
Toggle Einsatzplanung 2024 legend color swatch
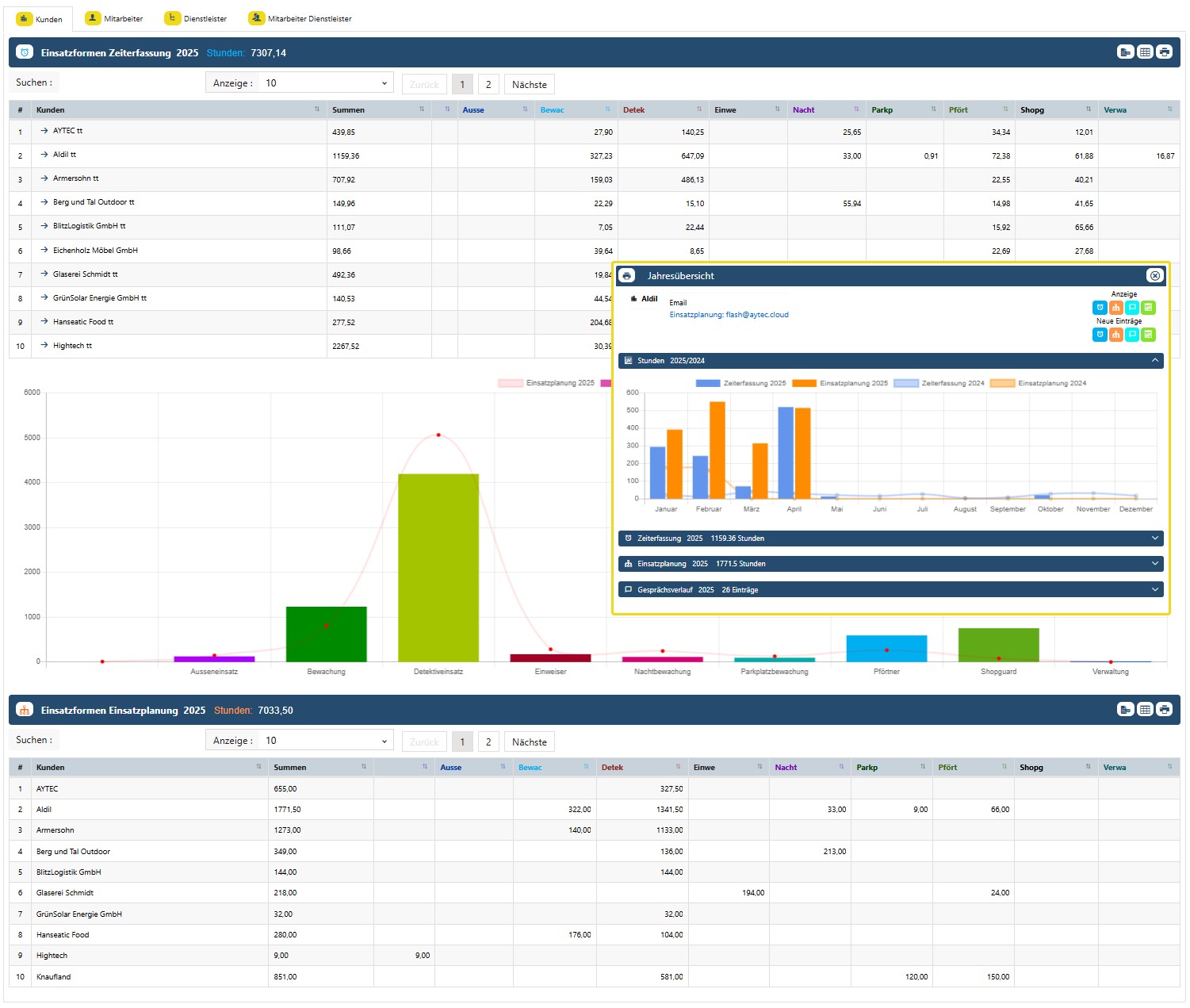1002,383
